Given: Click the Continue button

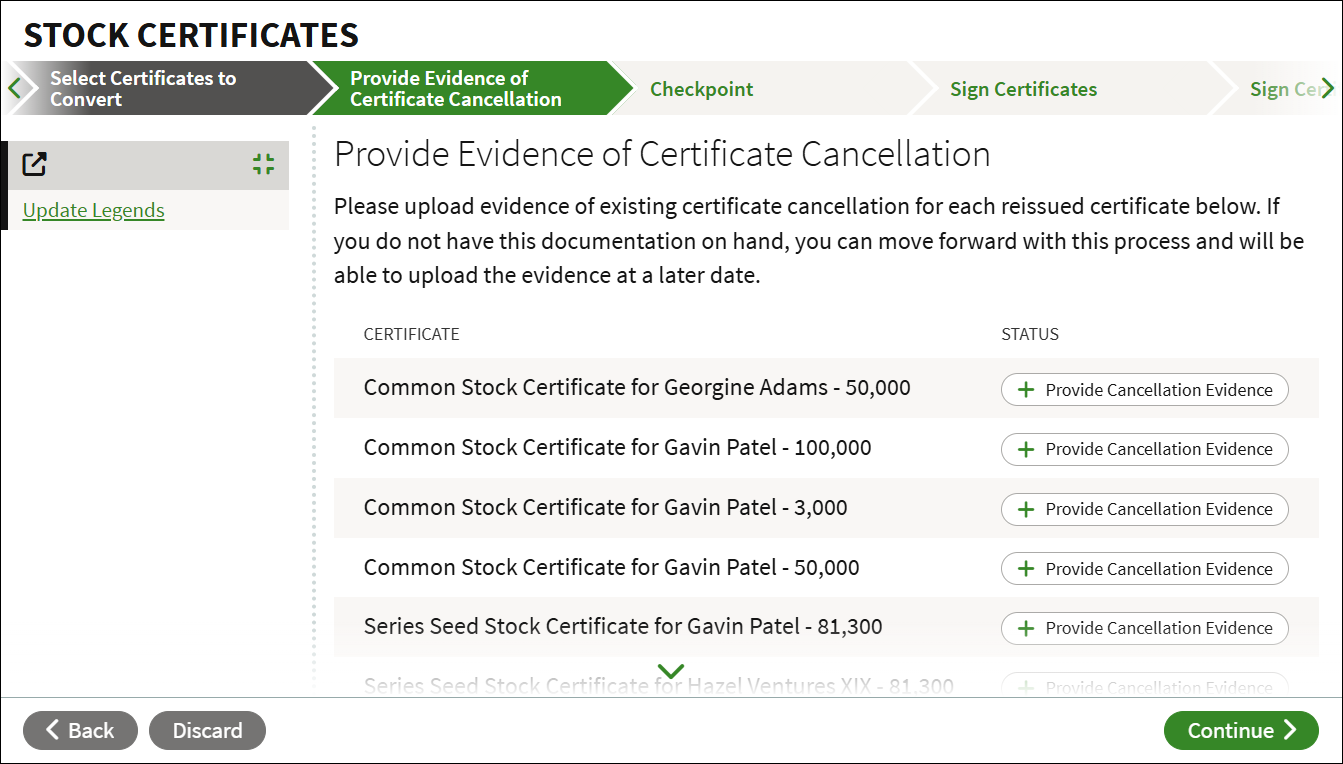Looking at the screenshot, I should [1241, 730].
